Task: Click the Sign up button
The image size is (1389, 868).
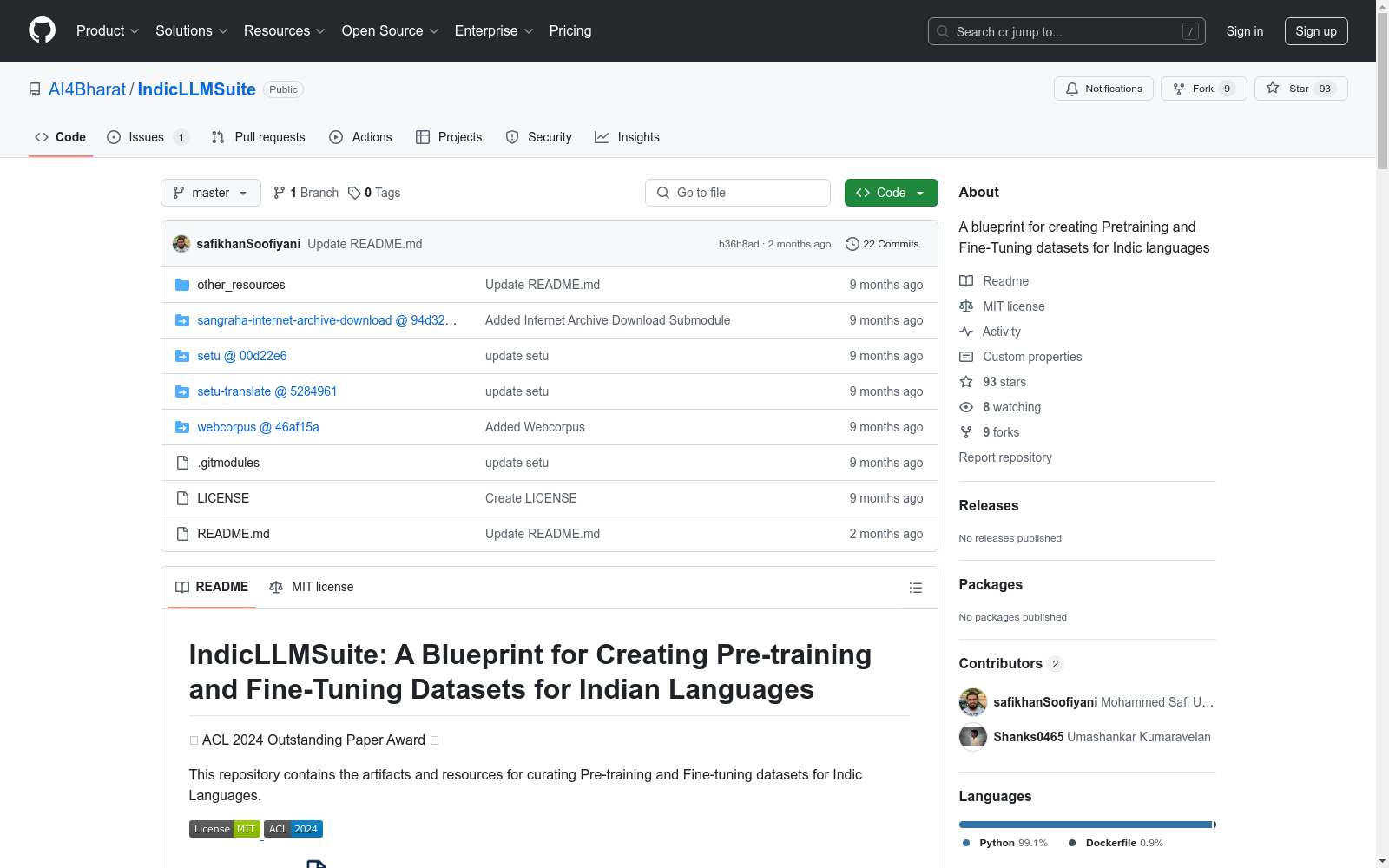Action: 1316,31
